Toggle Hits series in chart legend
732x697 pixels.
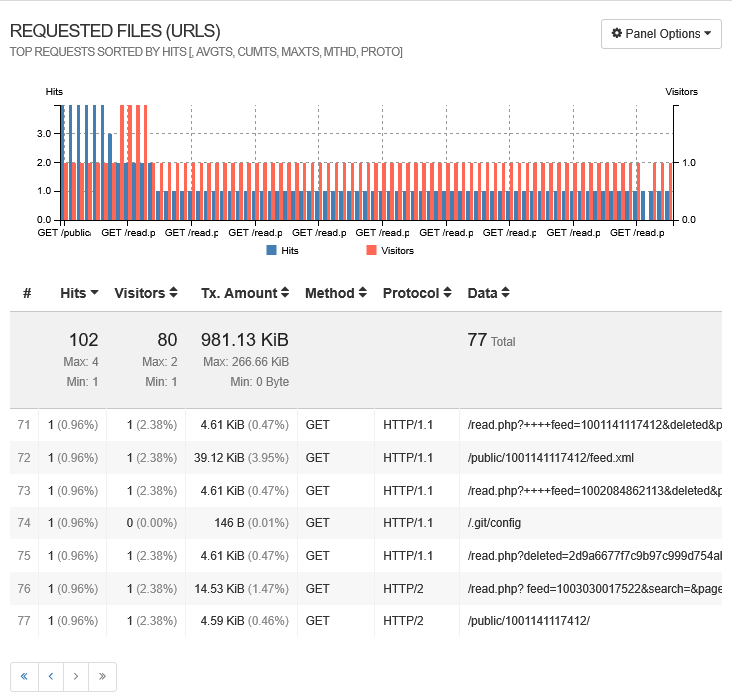289,250
